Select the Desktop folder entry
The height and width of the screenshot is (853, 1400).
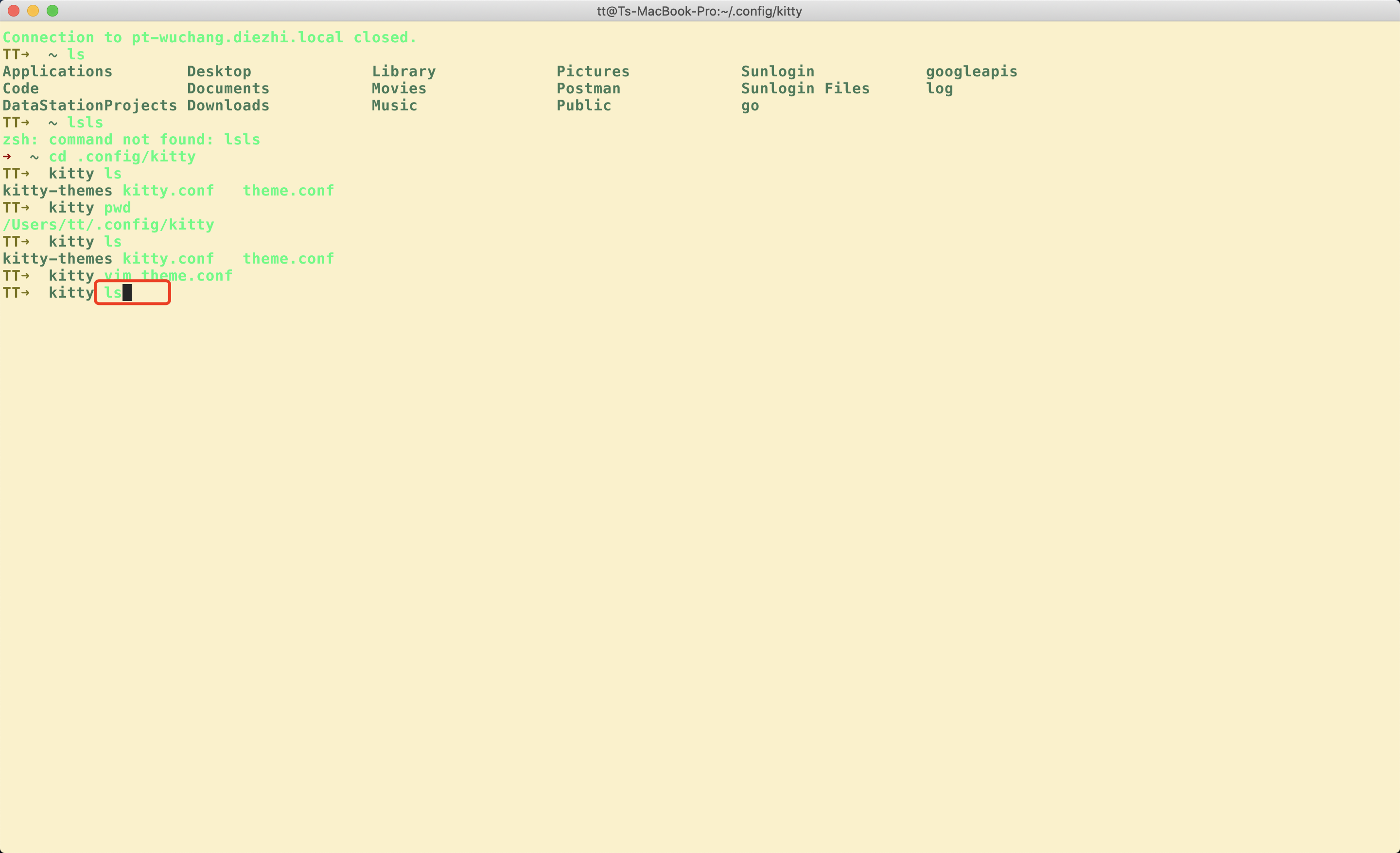219,71
